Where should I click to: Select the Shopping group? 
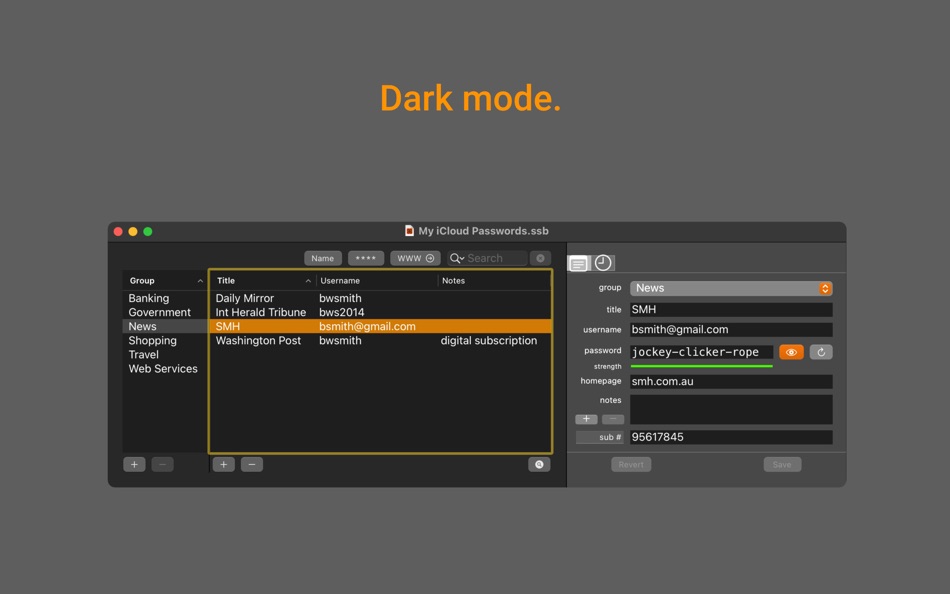click(165, 341)
